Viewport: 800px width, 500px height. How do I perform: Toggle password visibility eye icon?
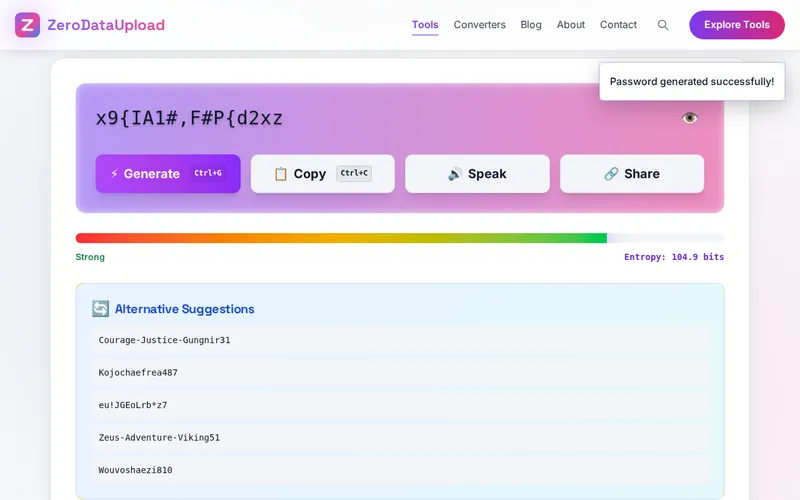tap(690, 118)
